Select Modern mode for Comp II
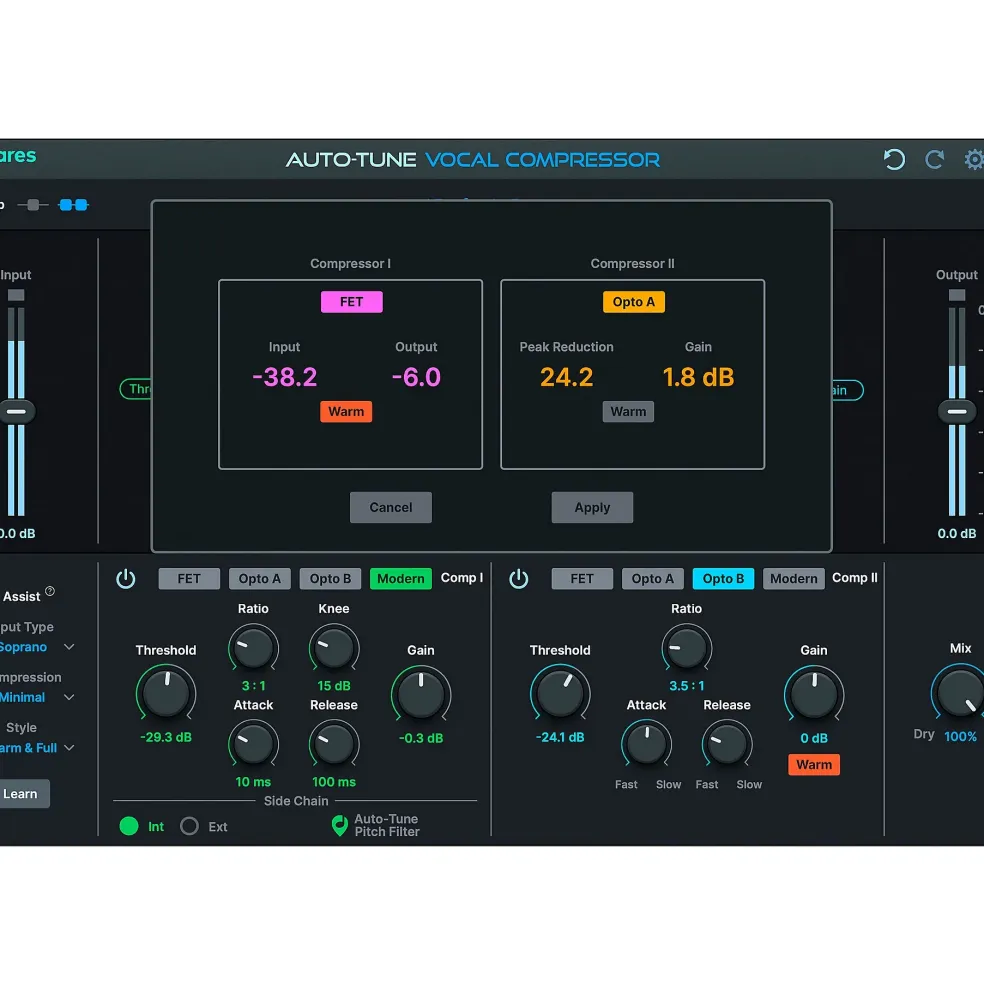 tap(794, 579)
